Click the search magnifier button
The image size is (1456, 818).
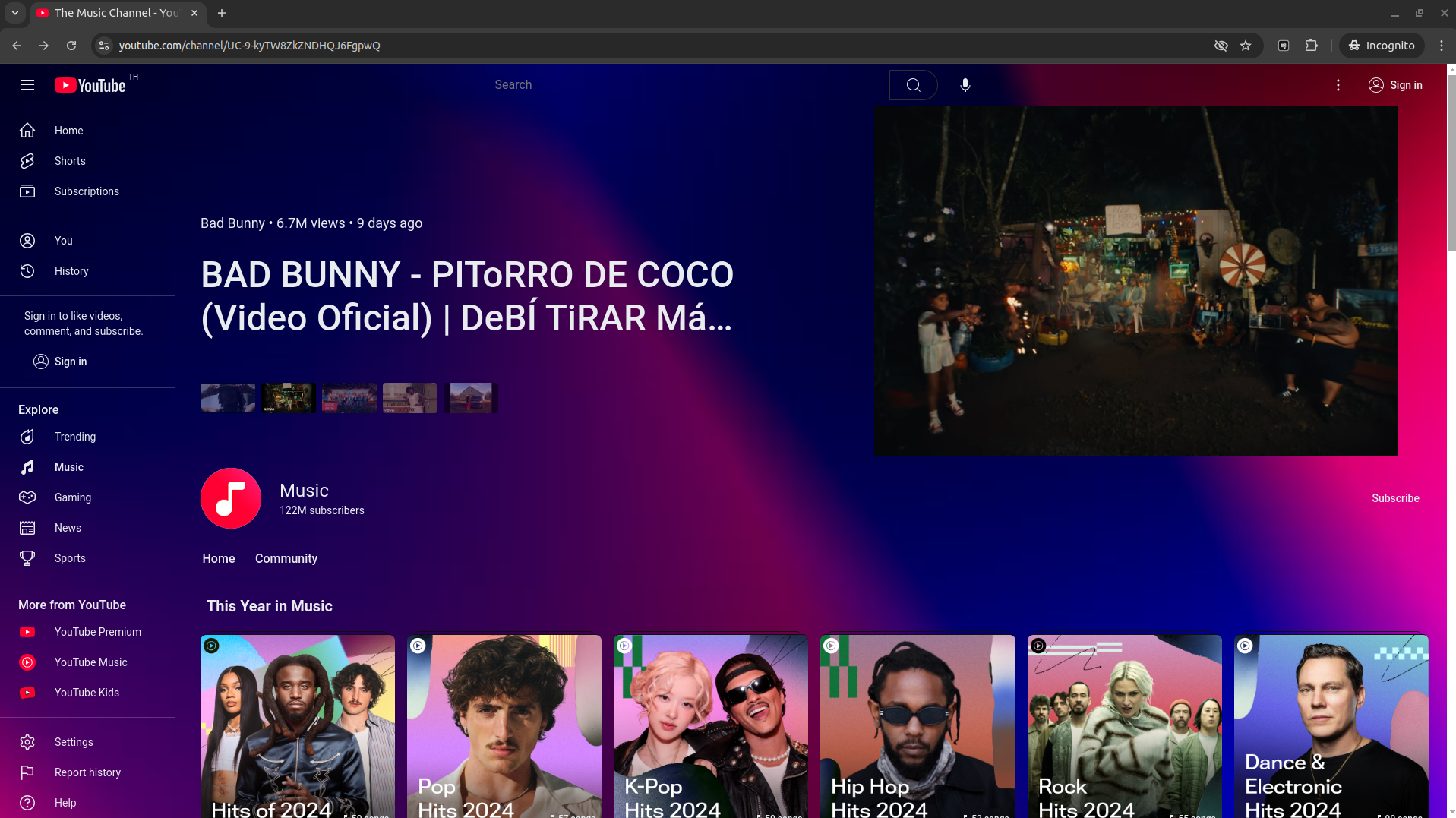click(x=913, y=85)
